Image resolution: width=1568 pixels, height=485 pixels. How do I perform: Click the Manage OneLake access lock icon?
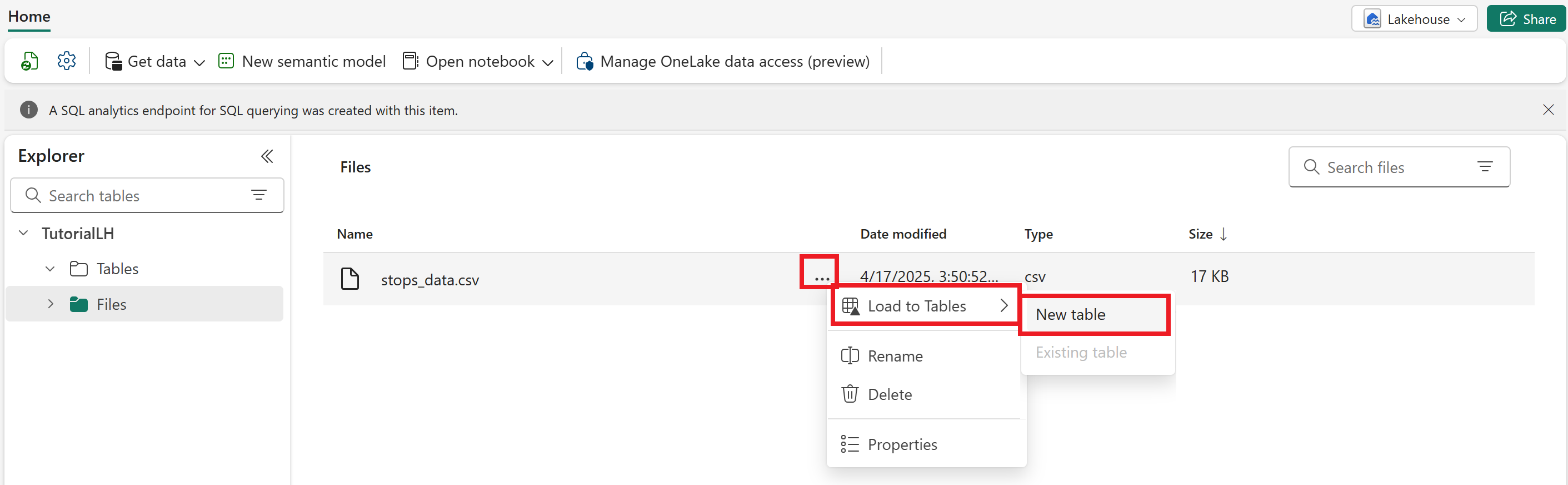click(x=585, y=62)
